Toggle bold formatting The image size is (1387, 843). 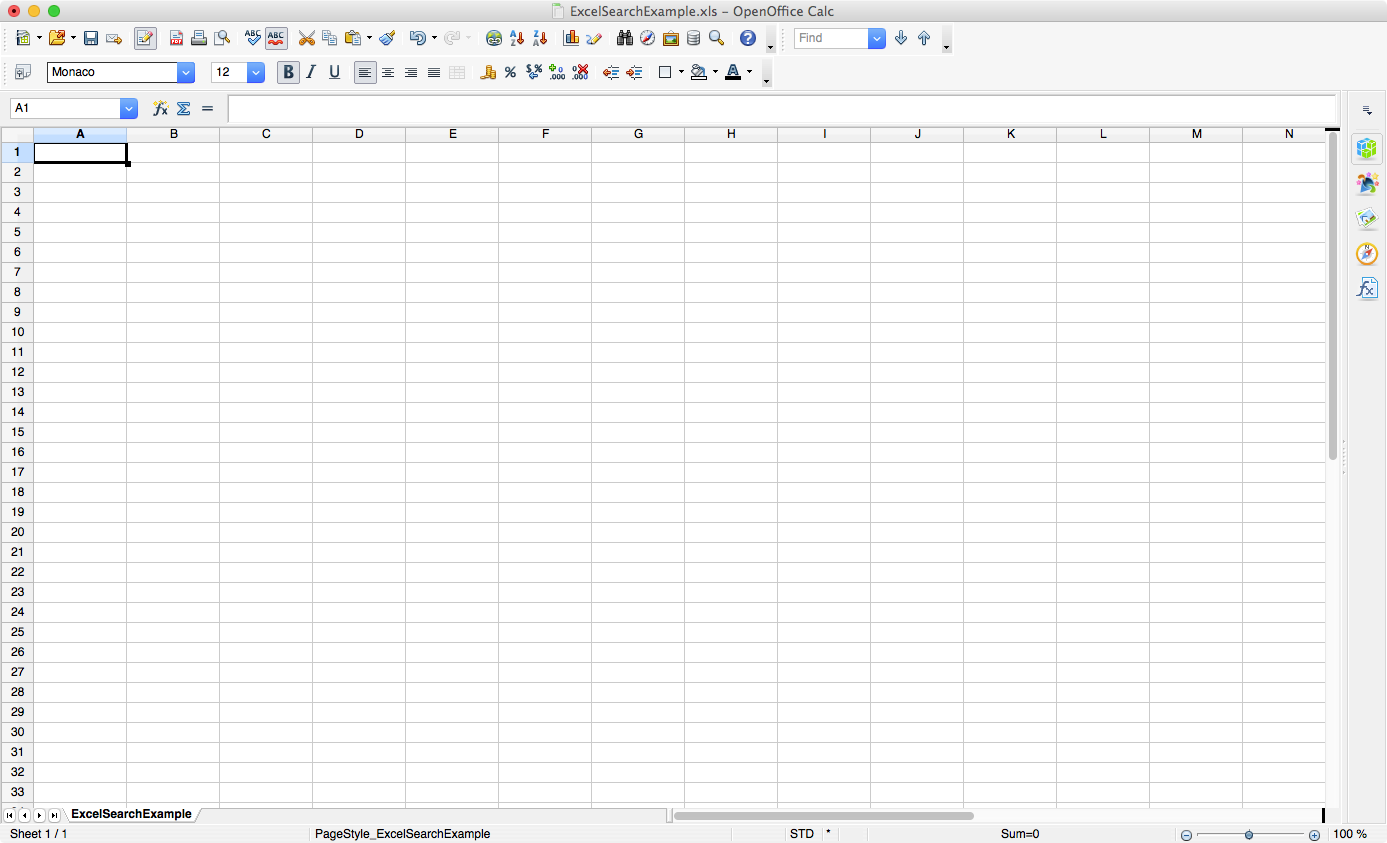click(x=288, y=72)
